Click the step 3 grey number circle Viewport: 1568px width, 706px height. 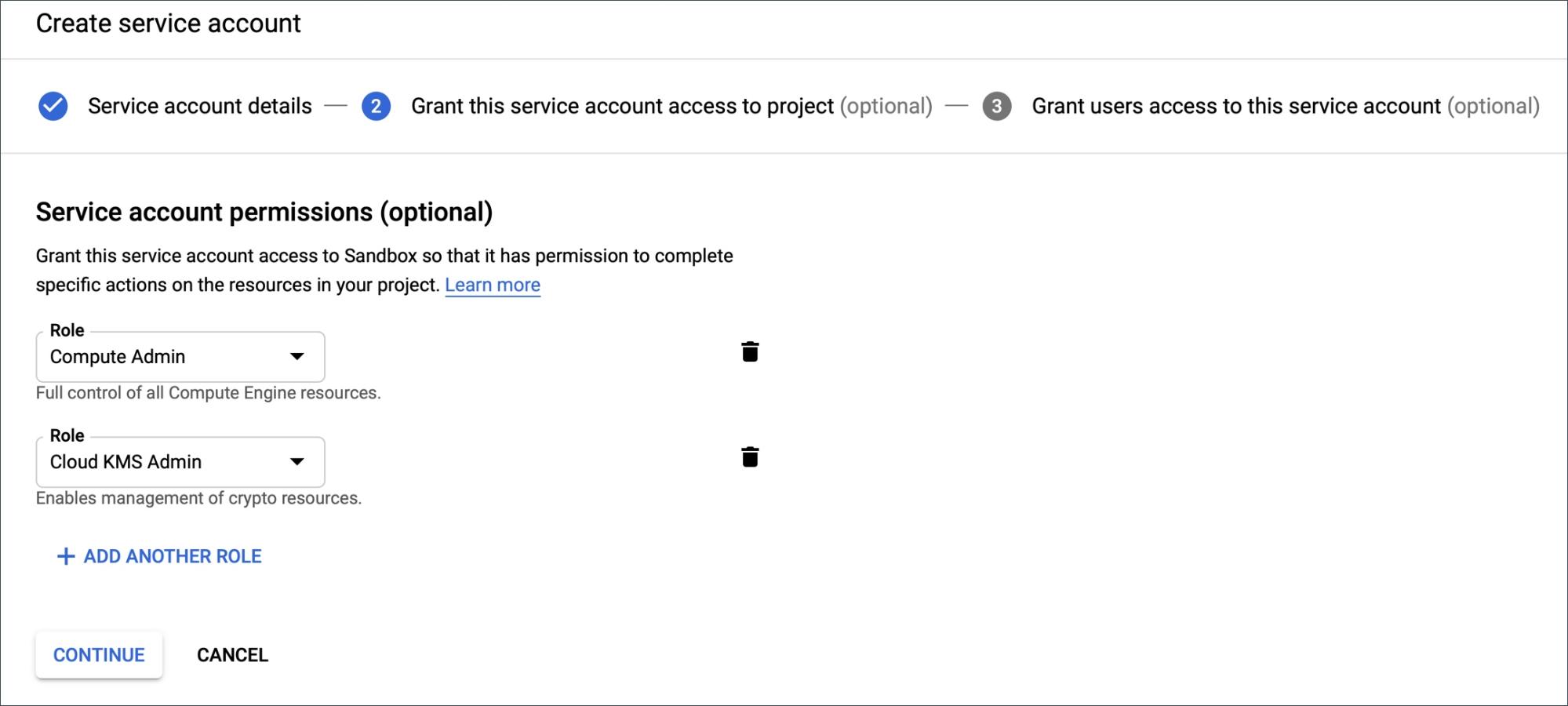pos(996,106)
